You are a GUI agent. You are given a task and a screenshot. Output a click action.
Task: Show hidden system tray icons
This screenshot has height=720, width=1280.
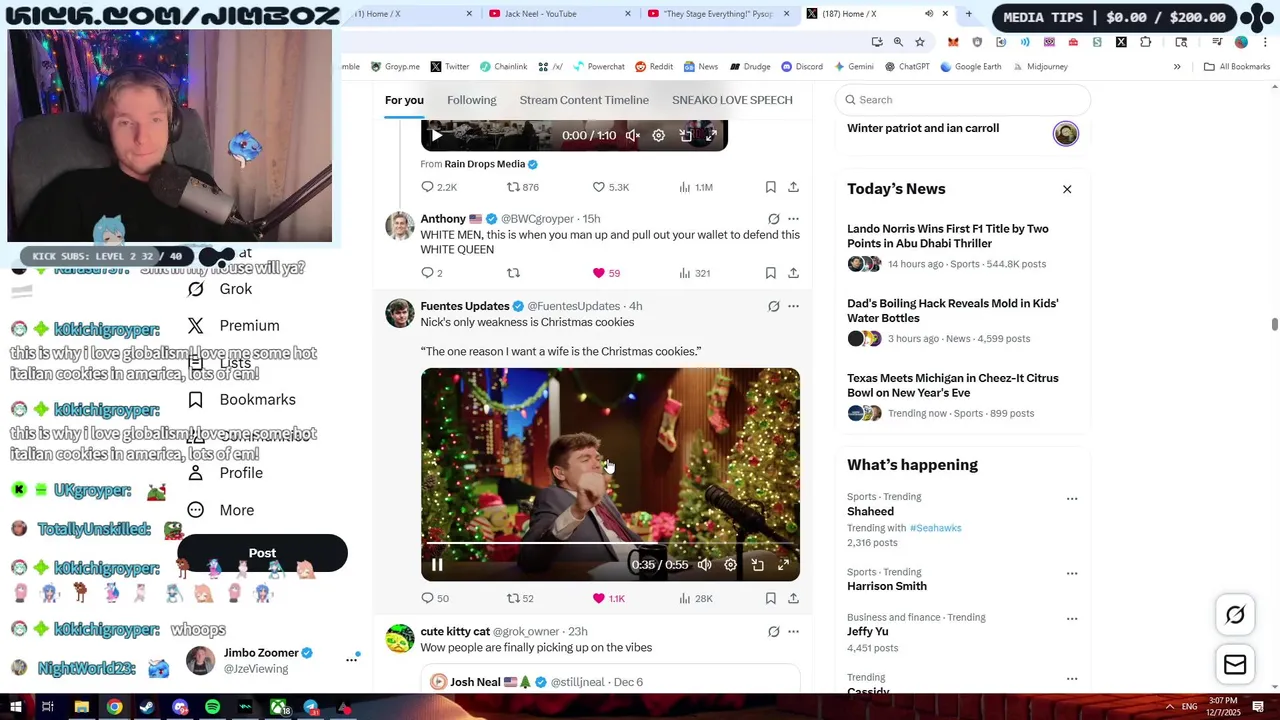tap(1169, 707)
